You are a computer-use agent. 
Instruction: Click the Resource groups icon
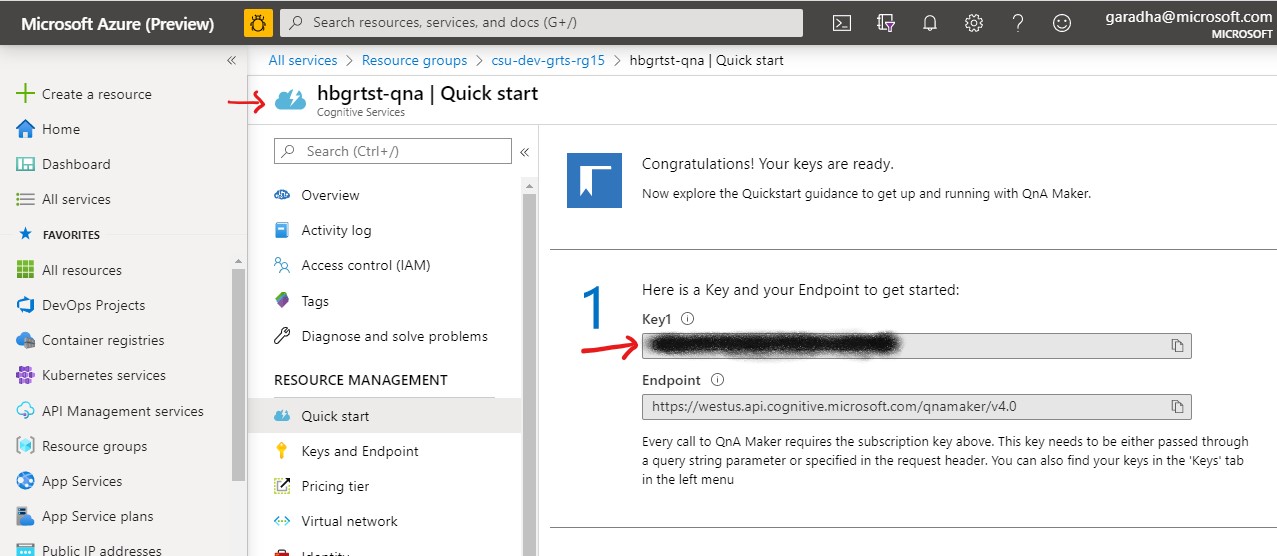point(26,446)
